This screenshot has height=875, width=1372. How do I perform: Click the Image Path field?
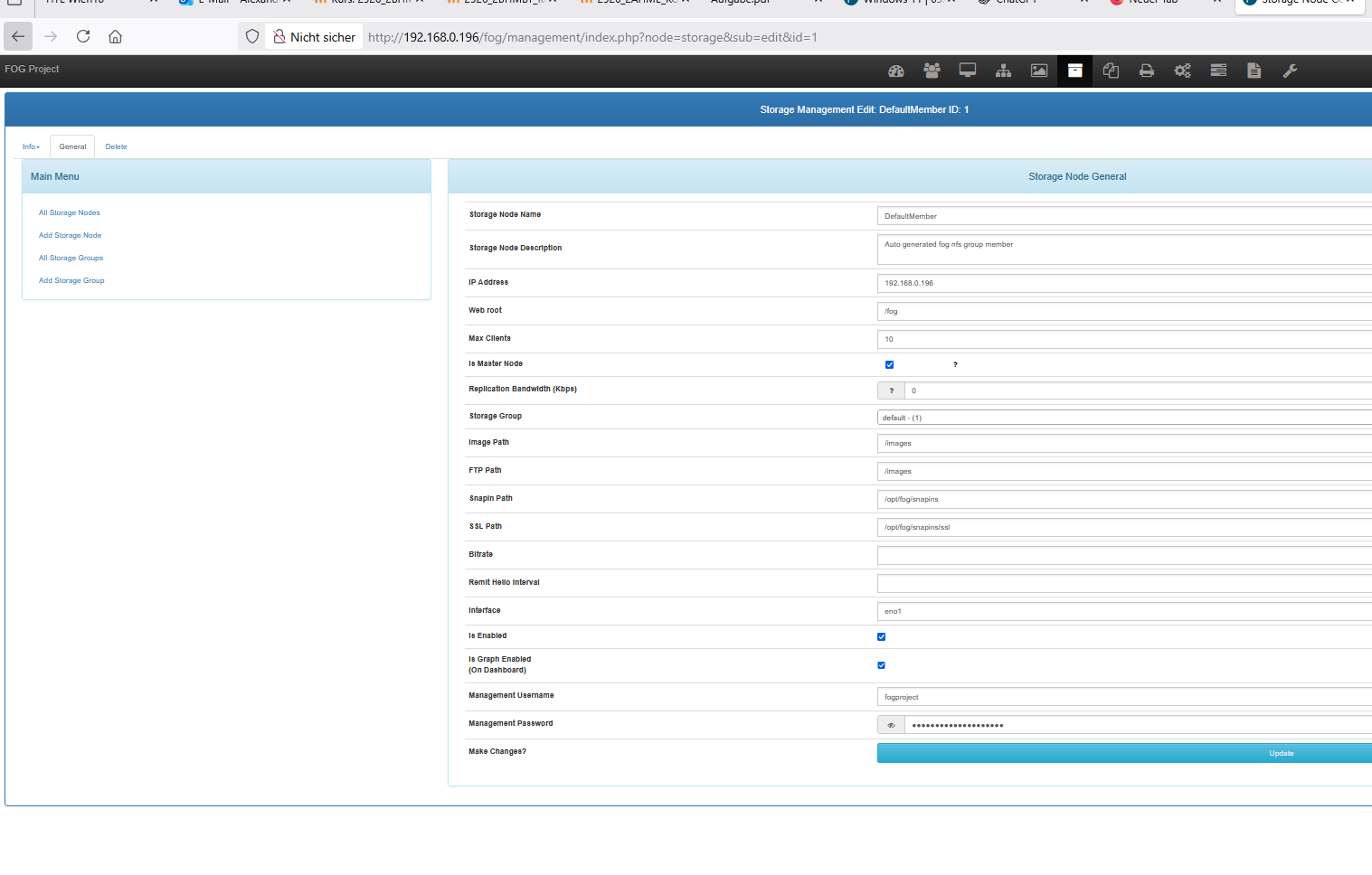coord(1124,443)
